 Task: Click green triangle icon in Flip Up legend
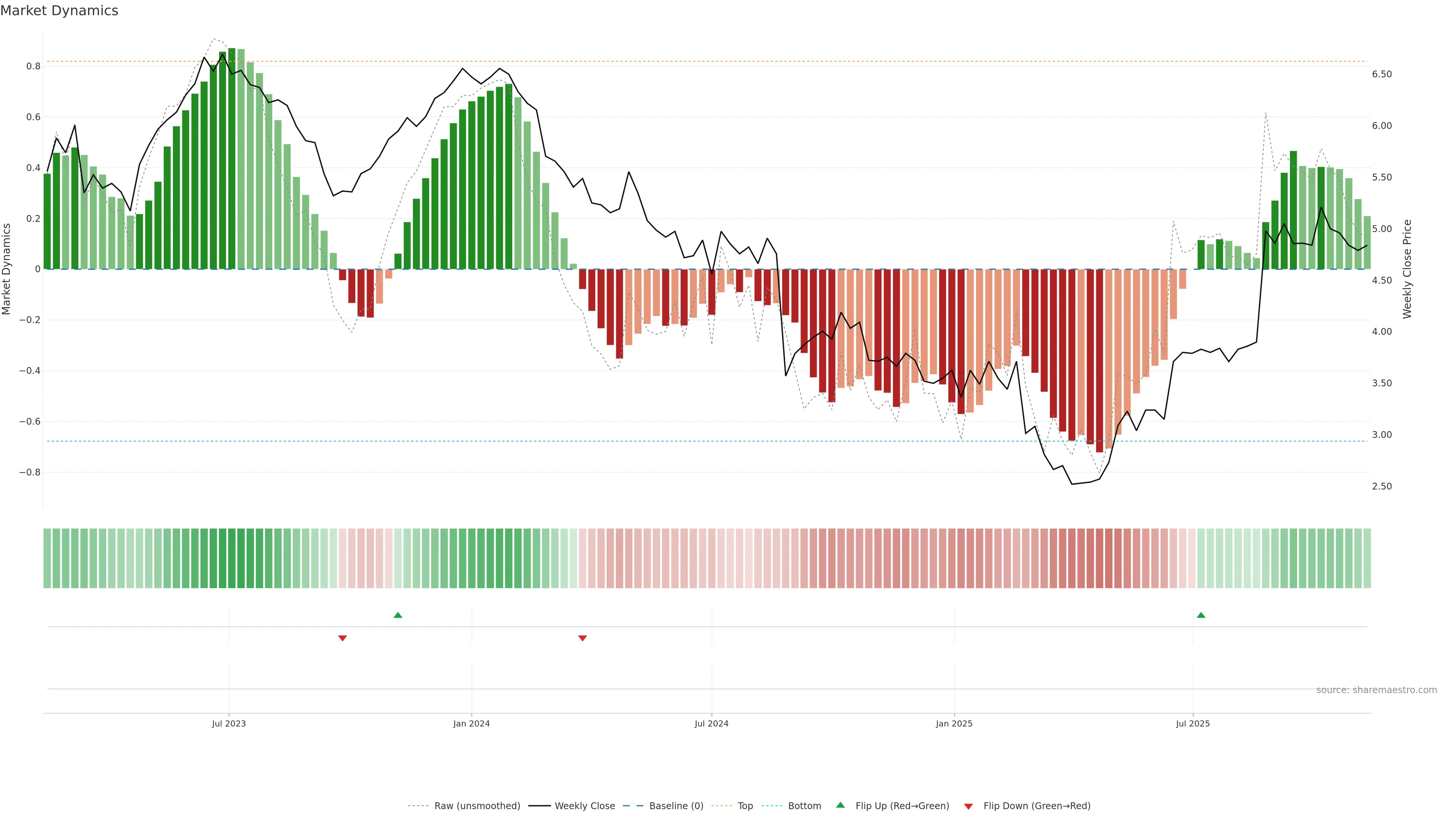pos(840,805)
